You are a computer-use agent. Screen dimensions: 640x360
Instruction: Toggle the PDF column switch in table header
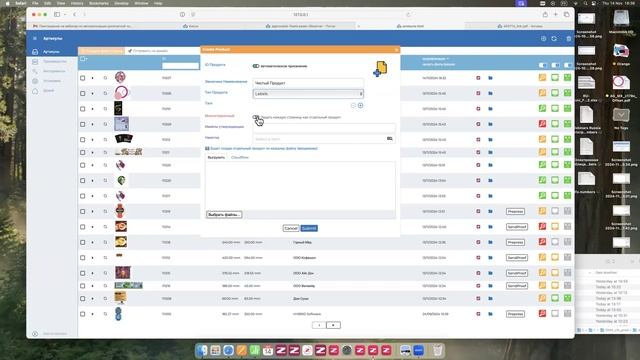click(x=542, y=65)
